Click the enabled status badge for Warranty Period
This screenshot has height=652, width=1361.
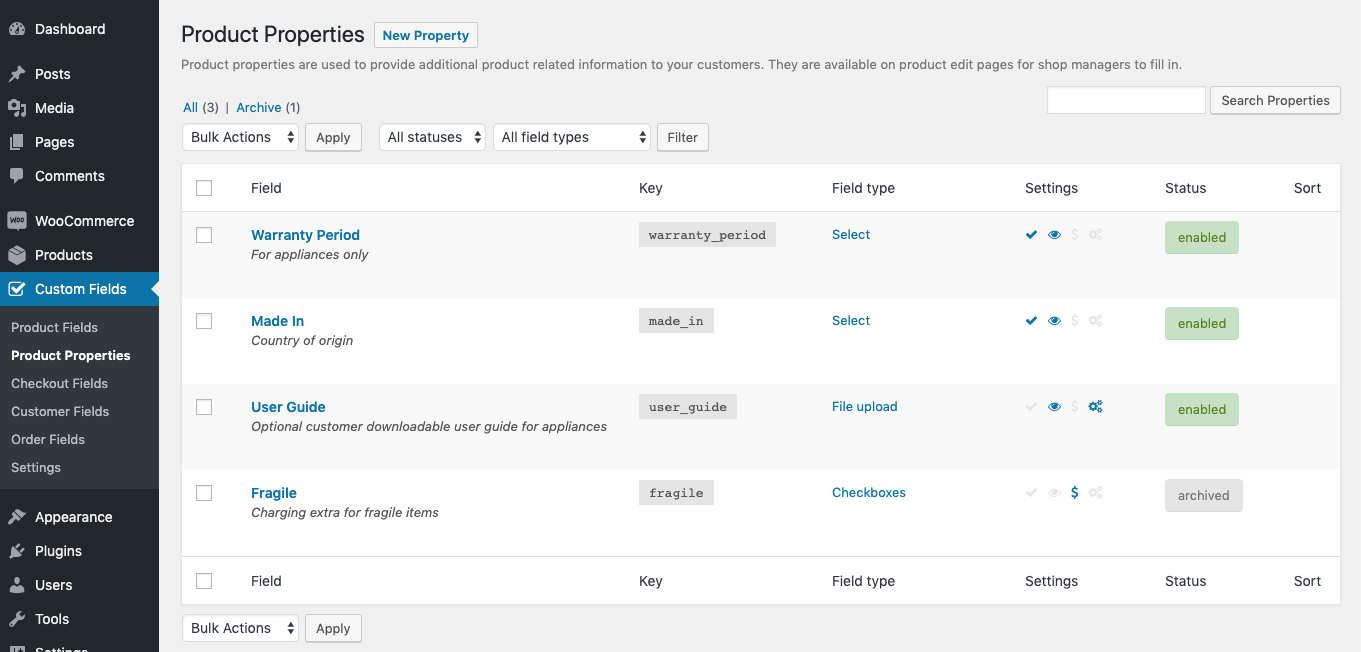tap(1201, 238)
